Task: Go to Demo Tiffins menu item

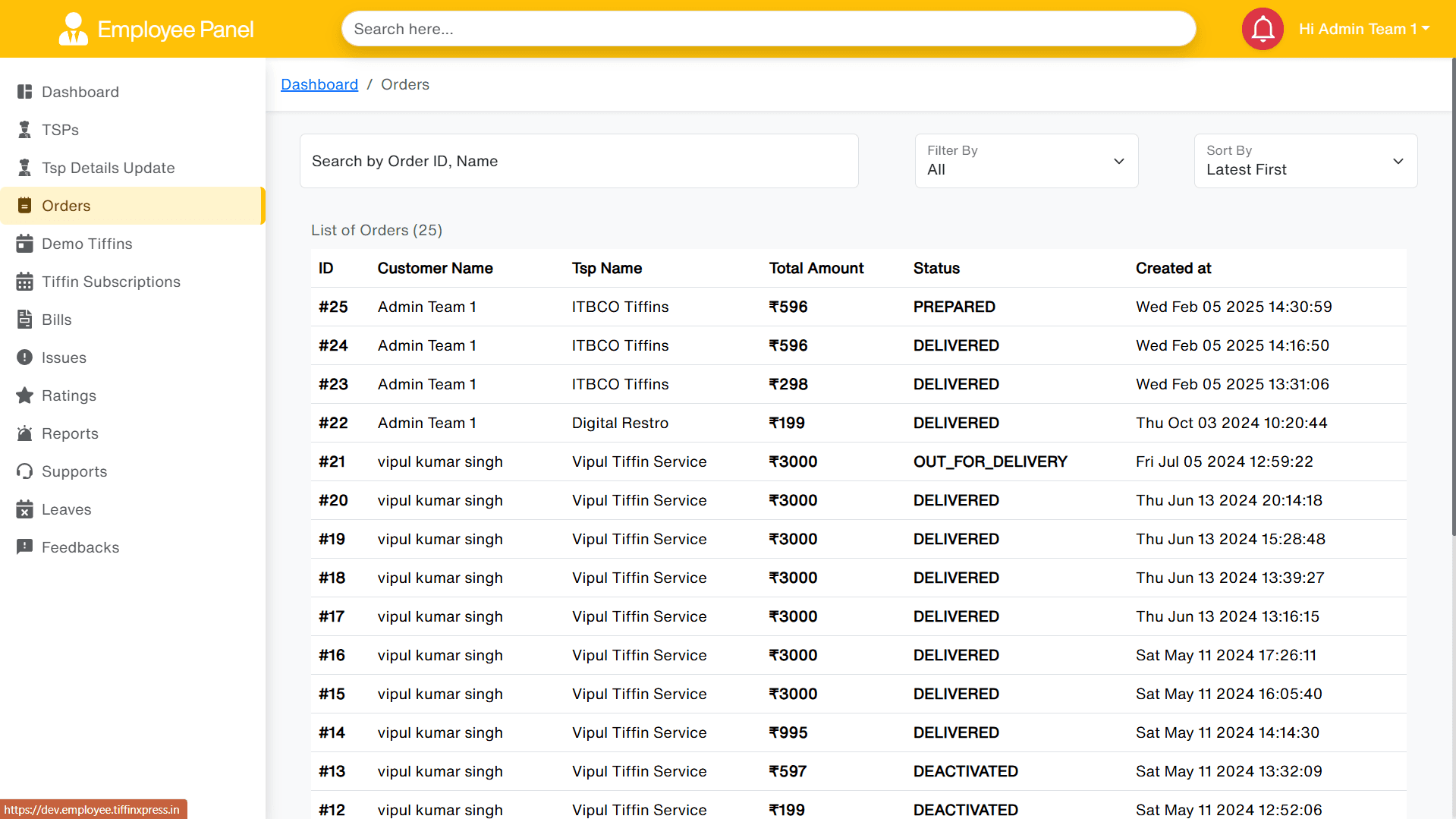Action: pyautogui.click(x=86, y=244)
